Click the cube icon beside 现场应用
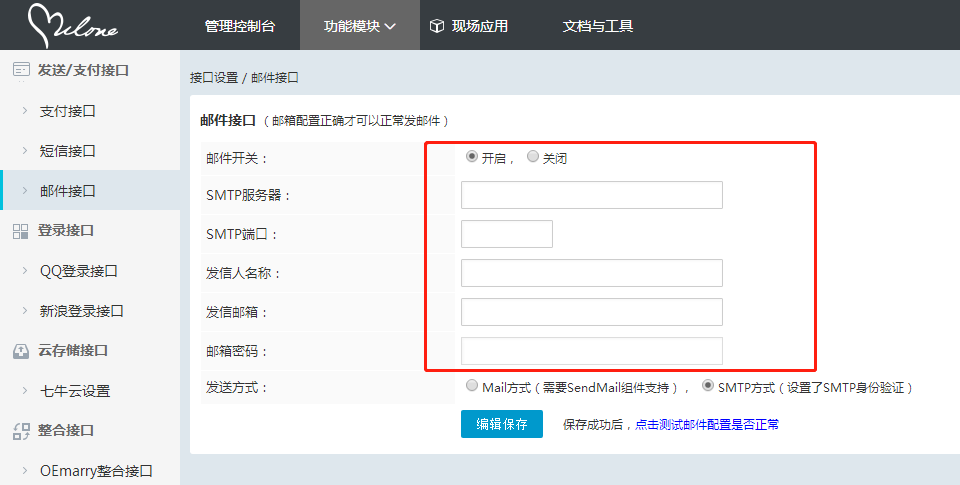The image size is (960, 485). [437, 26]
